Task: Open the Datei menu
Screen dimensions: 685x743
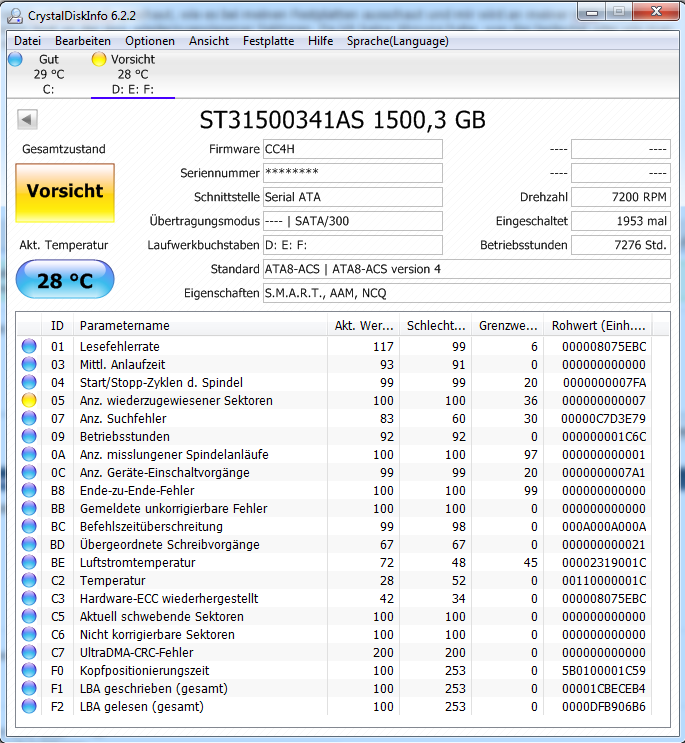Action: point(27,41)
